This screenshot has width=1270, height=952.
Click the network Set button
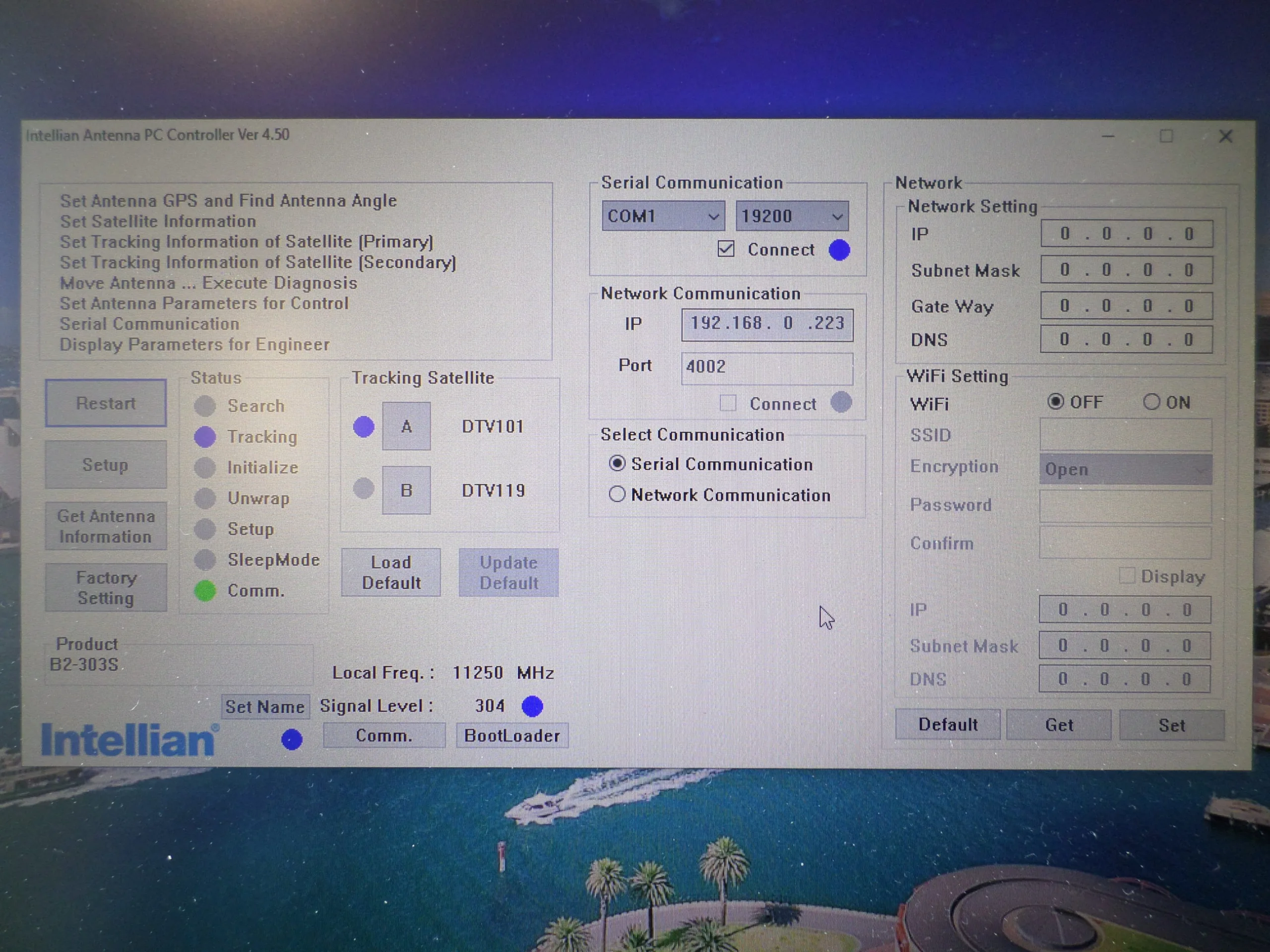tap(1172, 725)
